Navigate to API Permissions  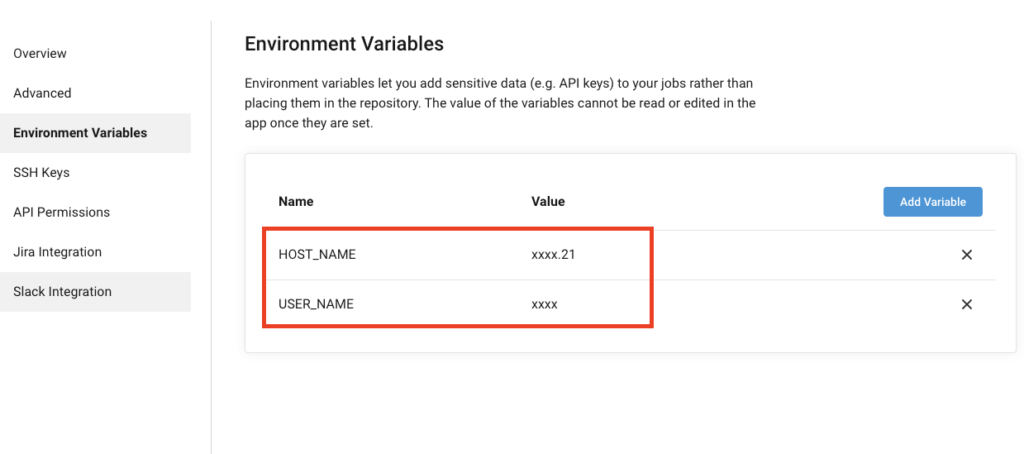tap(61, 212)
